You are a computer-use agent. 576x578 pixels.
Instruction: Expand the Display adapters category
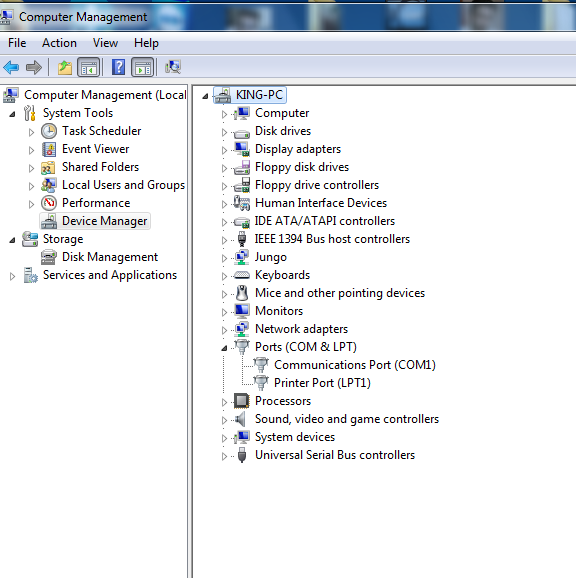click(x=224, y=150)
